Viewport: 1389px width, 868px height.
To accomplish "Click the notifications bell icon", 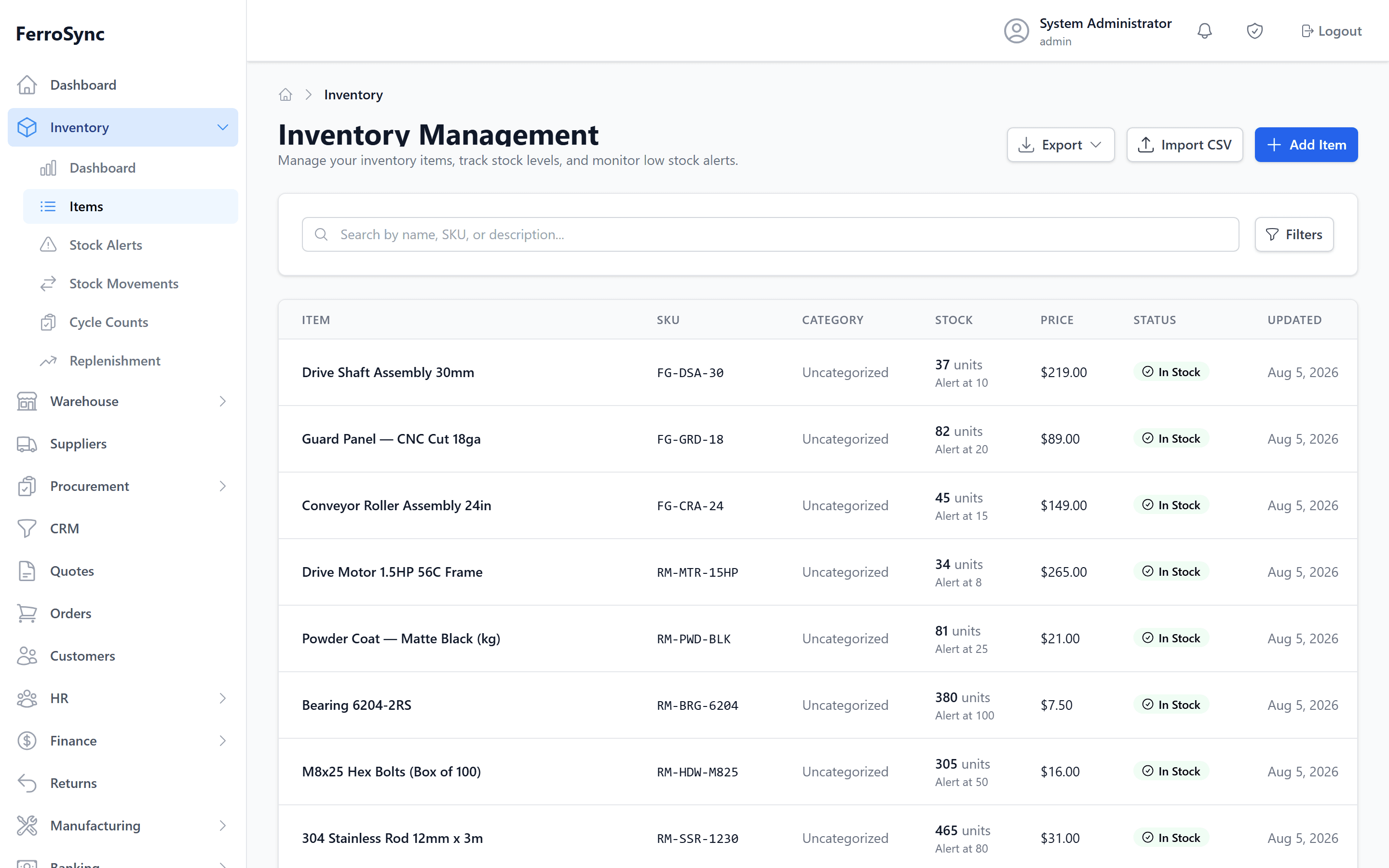I will pyautogui.click(x=1204, y=31).
